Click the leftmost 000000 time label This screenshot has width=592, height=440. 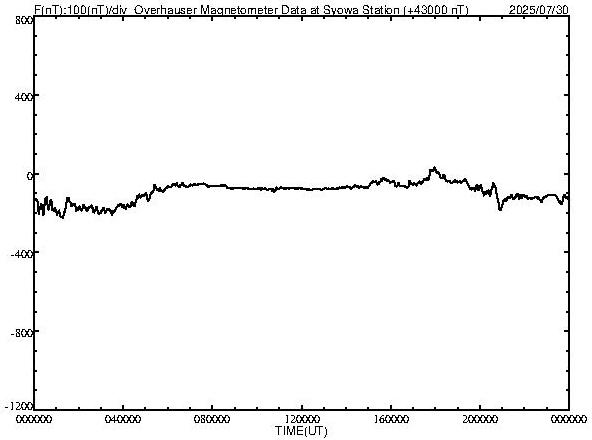pos(35,419)
